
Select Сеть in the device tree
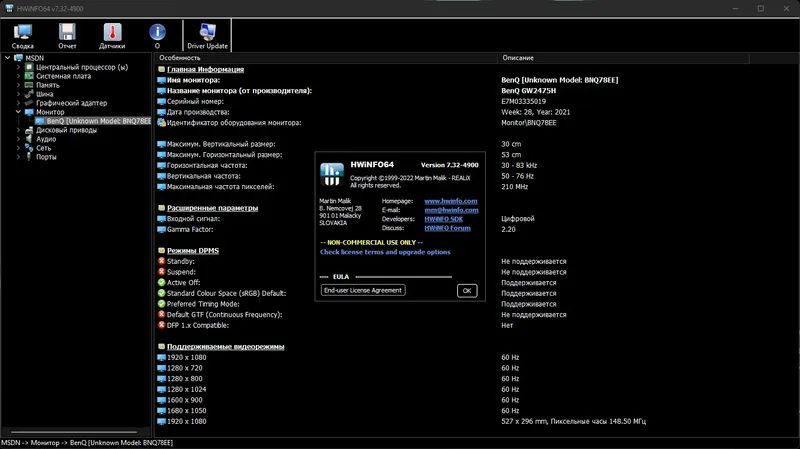point(43,148)
